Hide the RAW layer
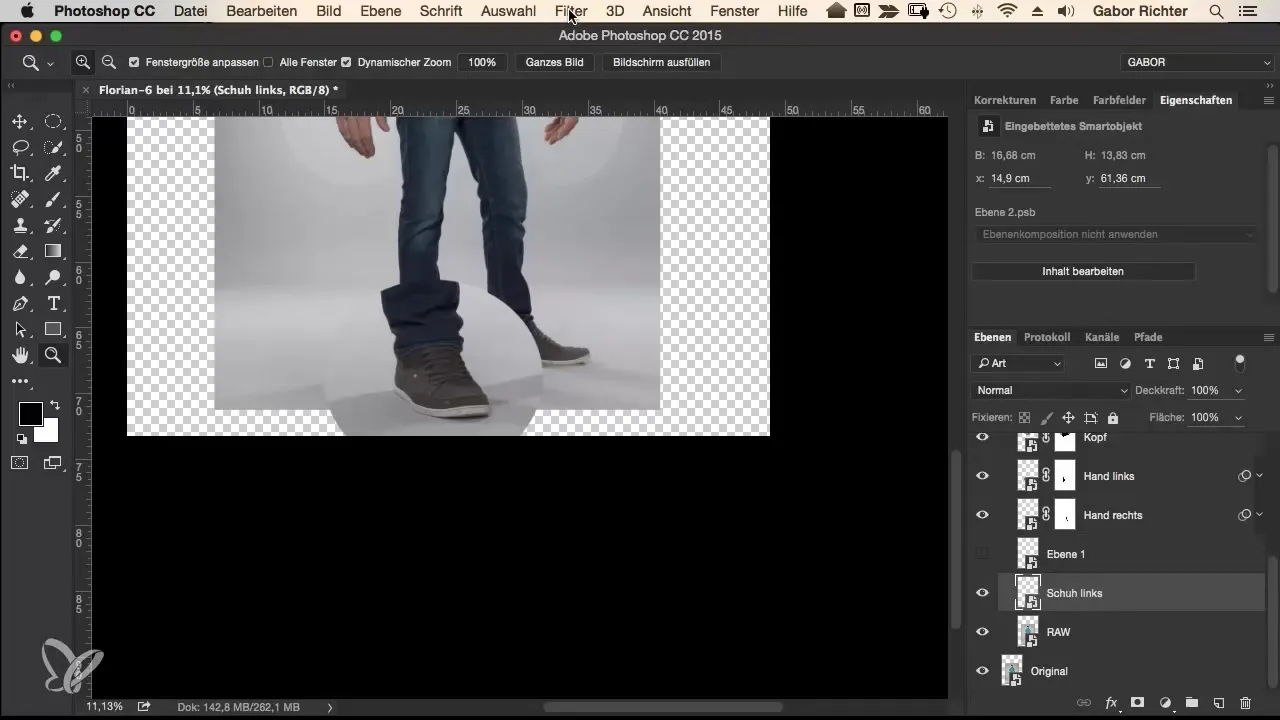The height and width of the screenshot is (720, 1280). pos(982,632)
